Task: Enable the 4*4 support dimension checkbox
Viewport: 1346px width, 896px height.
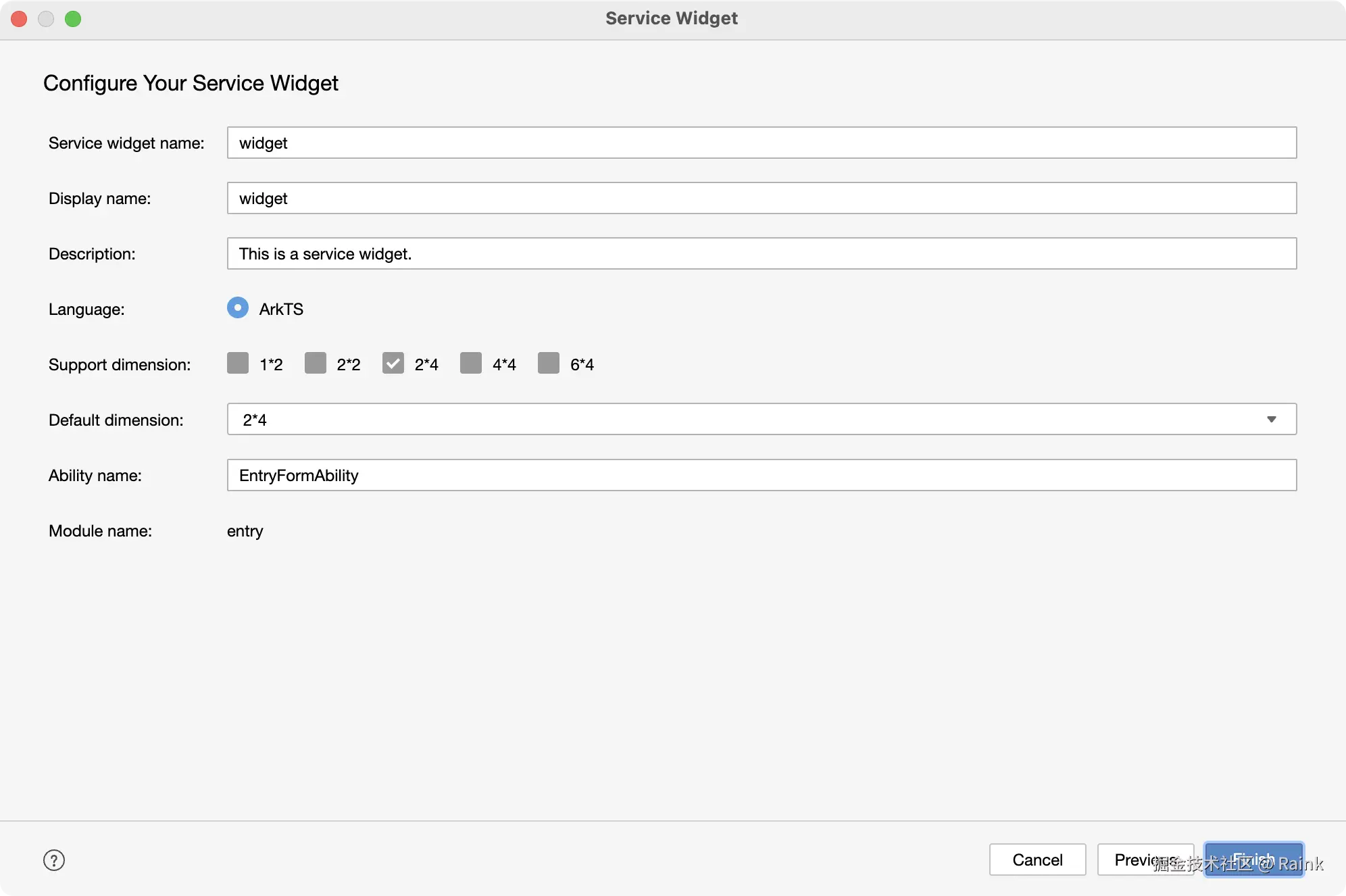Action: point(471,364)
